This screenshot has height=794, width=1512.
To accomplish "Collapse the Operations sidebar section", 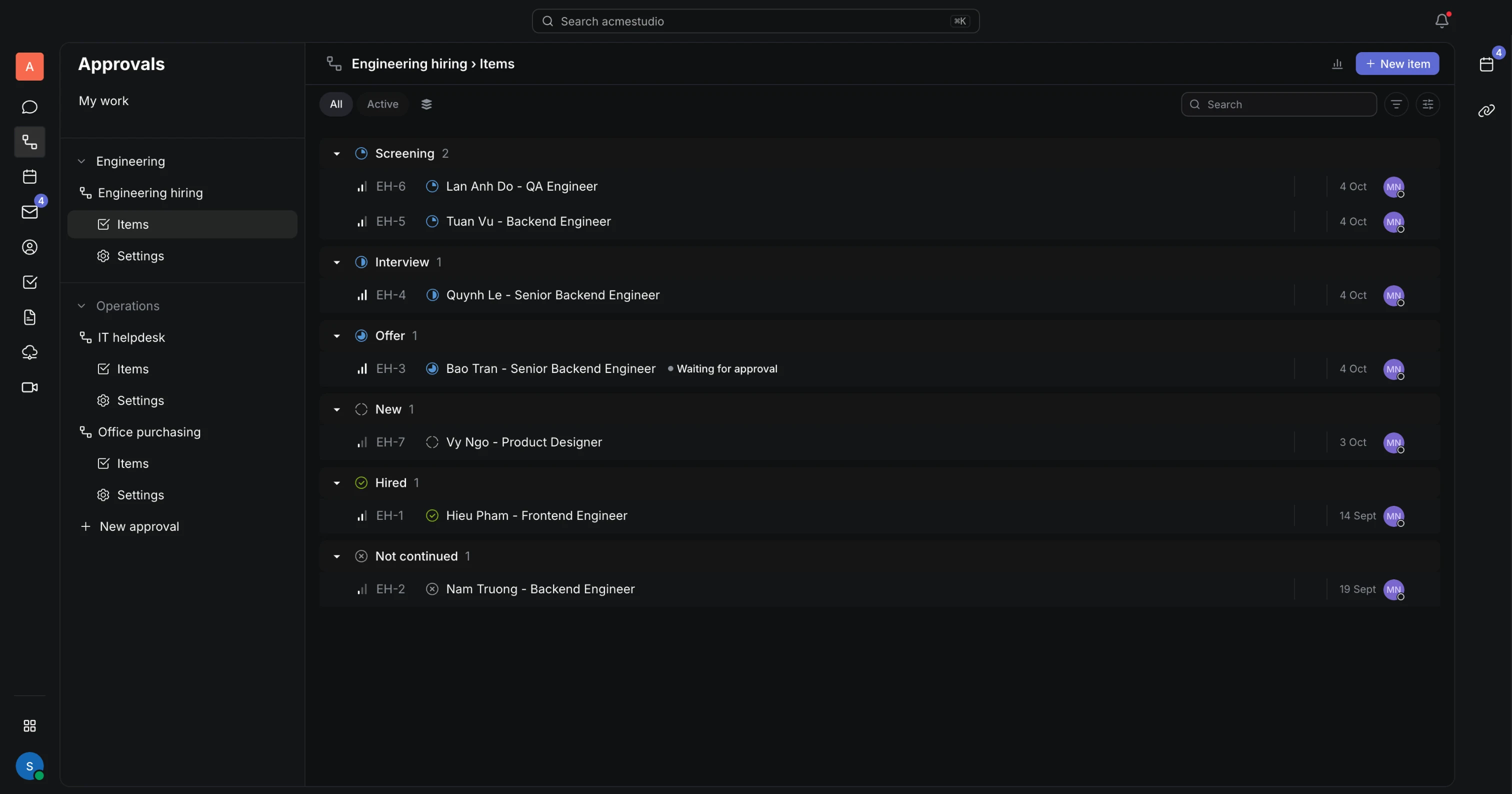I will click(81, 305).
